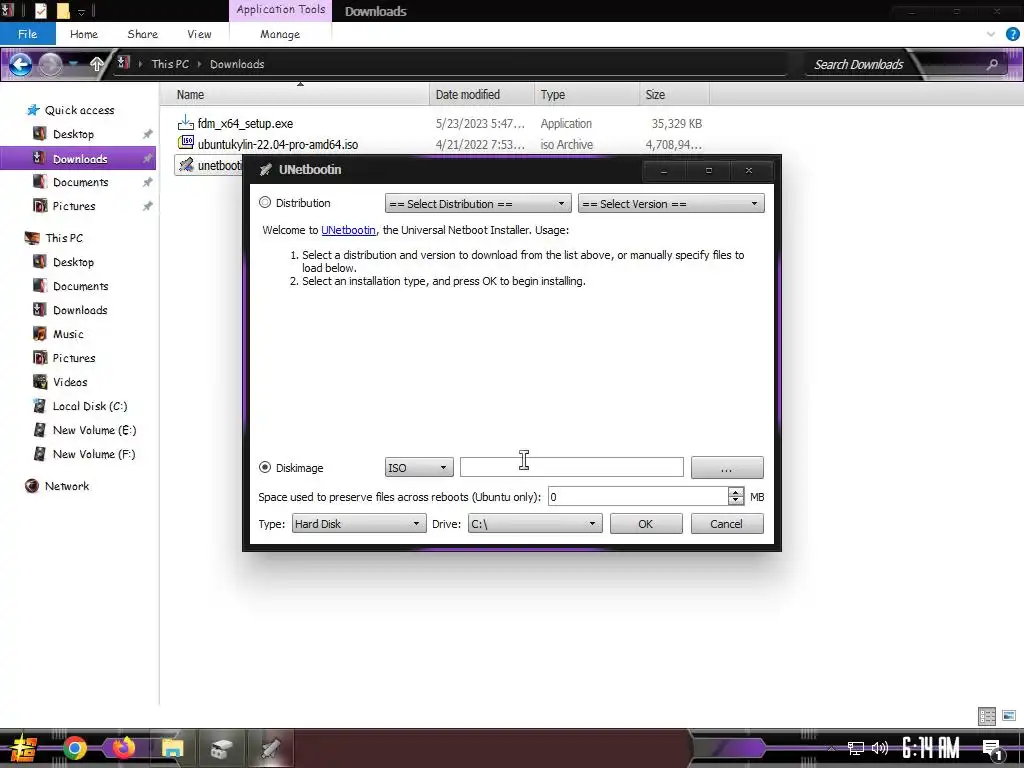1024x768 pixels.
Task: Launch Google Chrome from taskbar
Action: click(74, 748)
